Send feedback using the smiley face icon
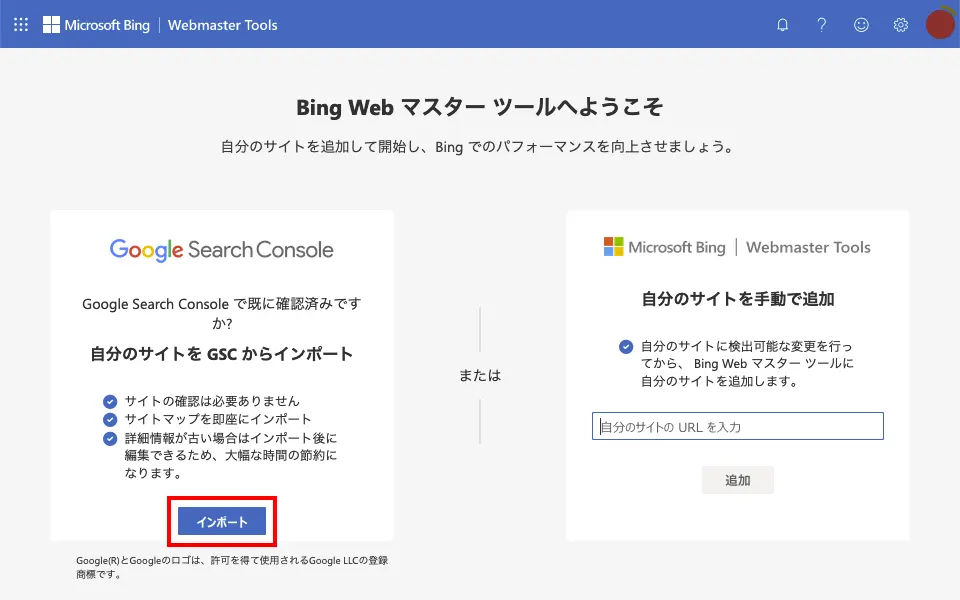Image resolution: width=960 pixels, height=600 pixels. [x=861, y=25]
